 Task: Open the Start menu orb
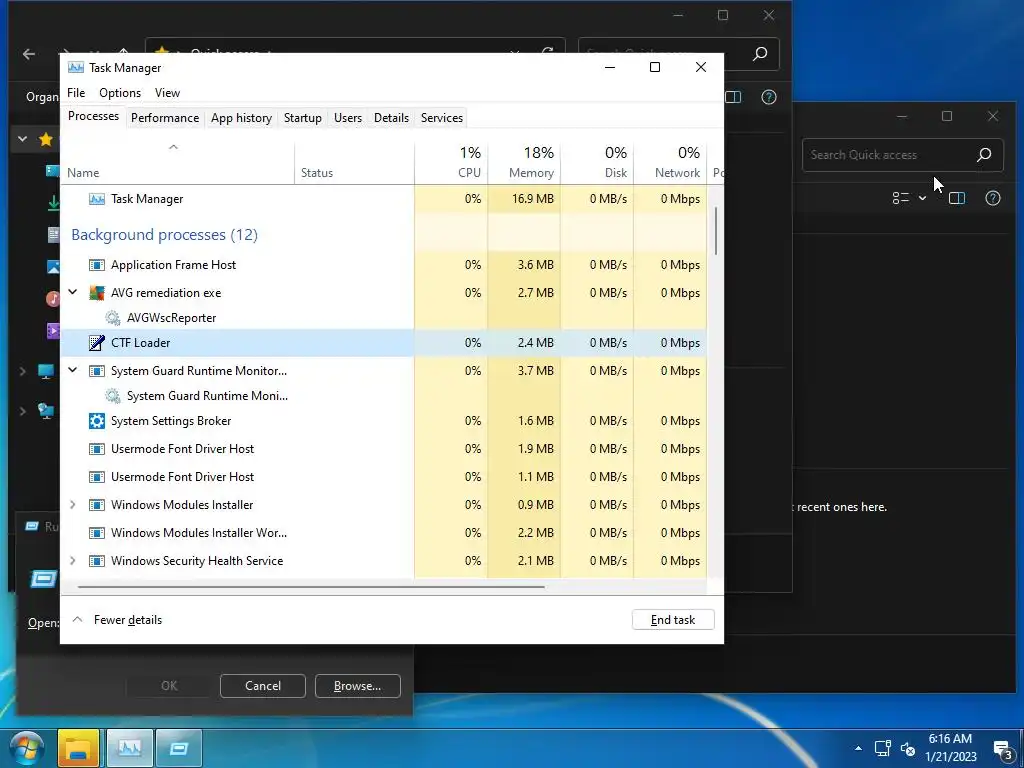27,749
